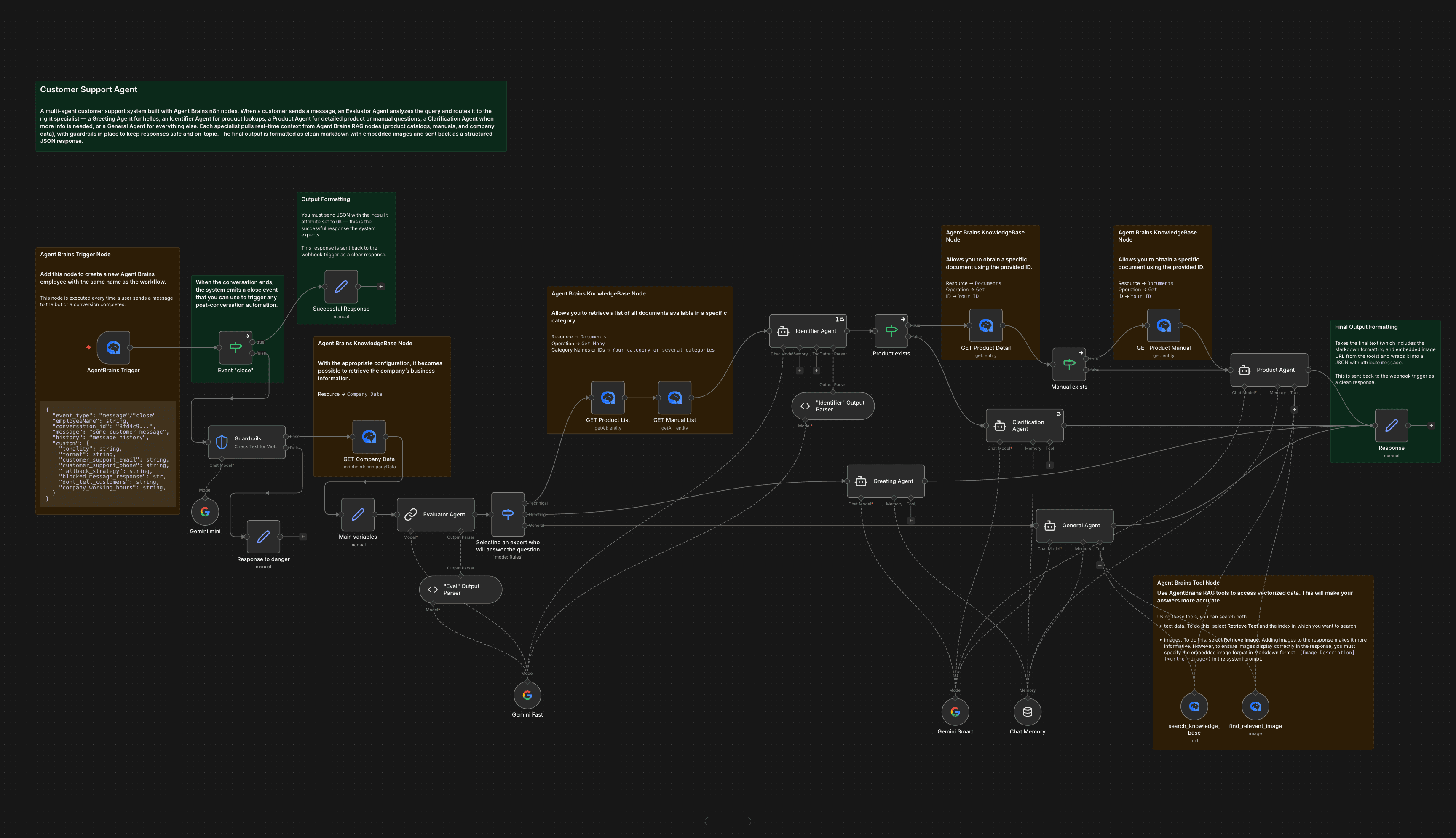Open the find_relevant_image tool node
The height and width of the screenshot is (838, 1456).
pyautogui.click(x=1255, y=706)
